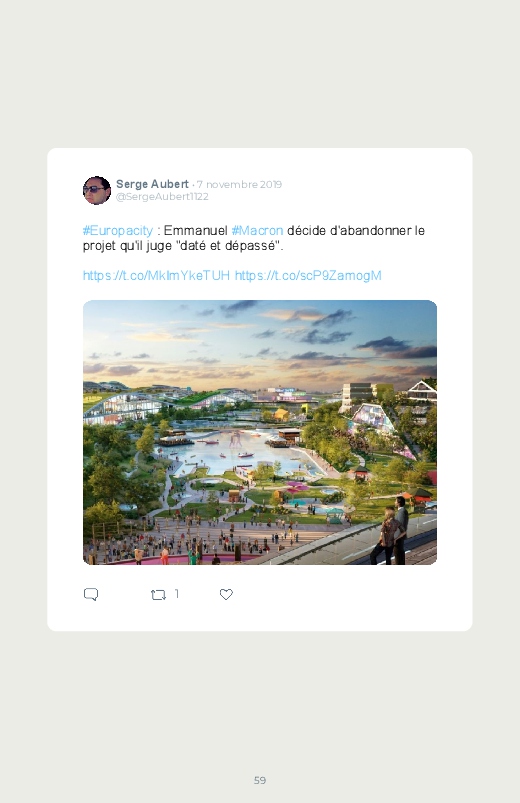Viewport: 520px width, 803px height.
Task: Open Serge Aubert's profile picture
Action: (x=97, y=191)
